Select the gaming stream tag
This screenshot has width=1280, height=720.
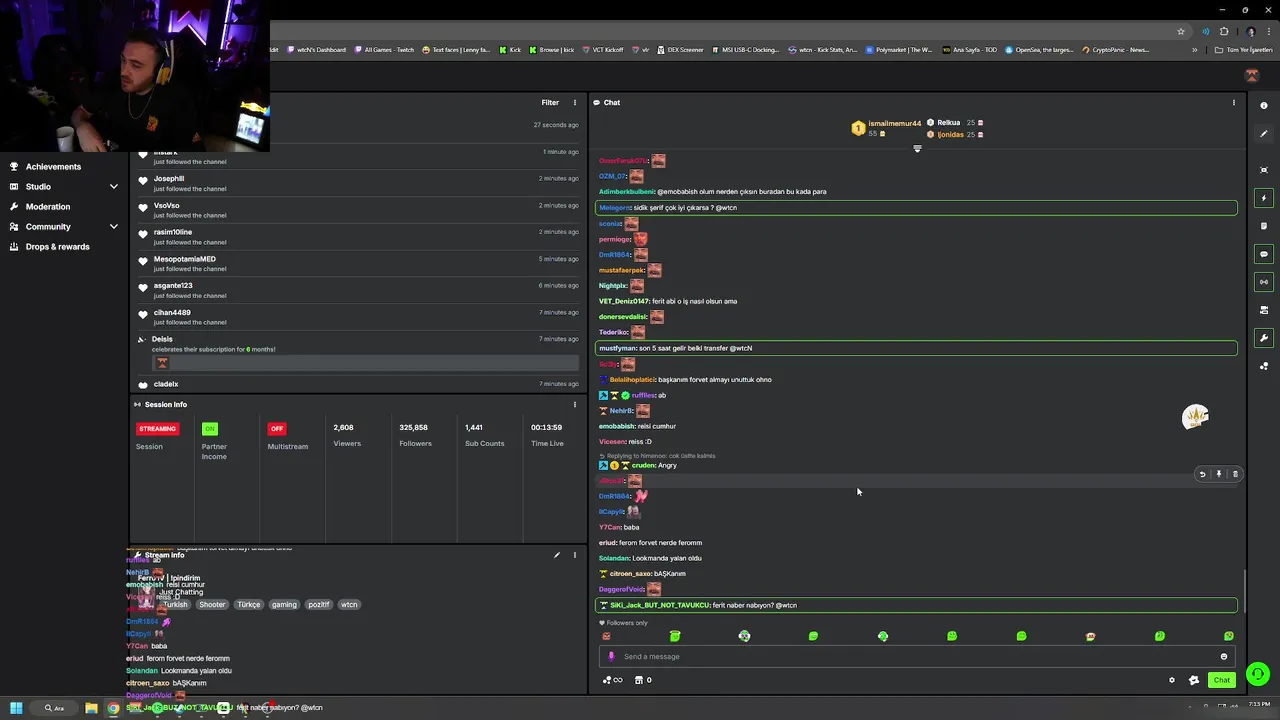(x=284, y=604)
